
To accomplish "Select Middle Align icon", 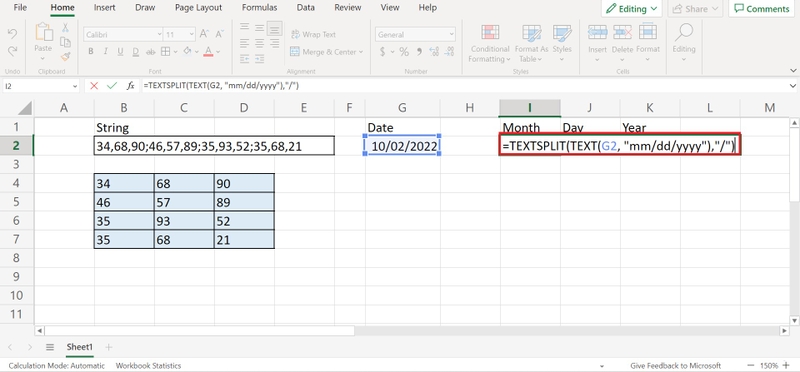I will pos(260,27).
